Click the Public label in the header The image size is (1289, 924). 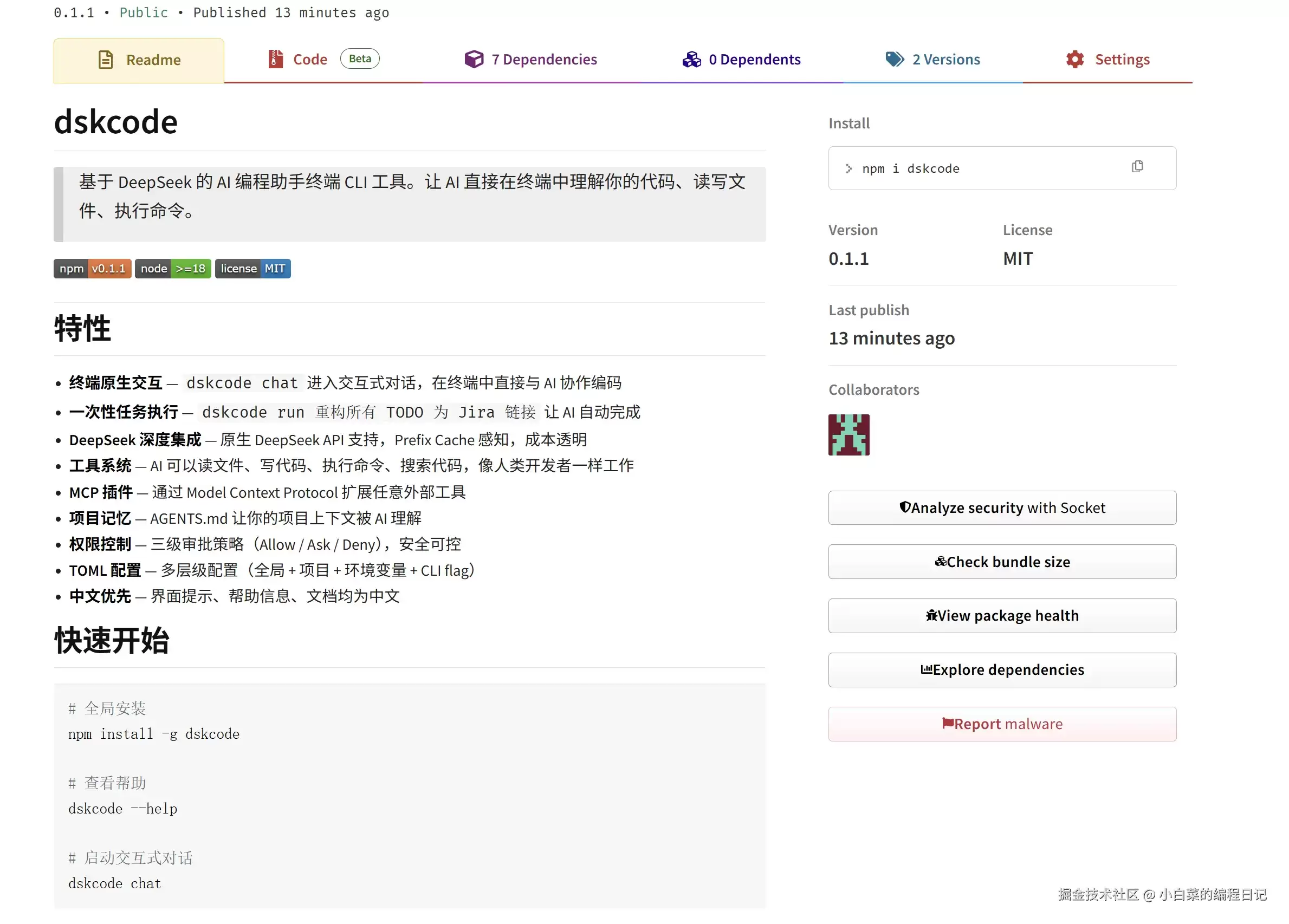point(144,12)
